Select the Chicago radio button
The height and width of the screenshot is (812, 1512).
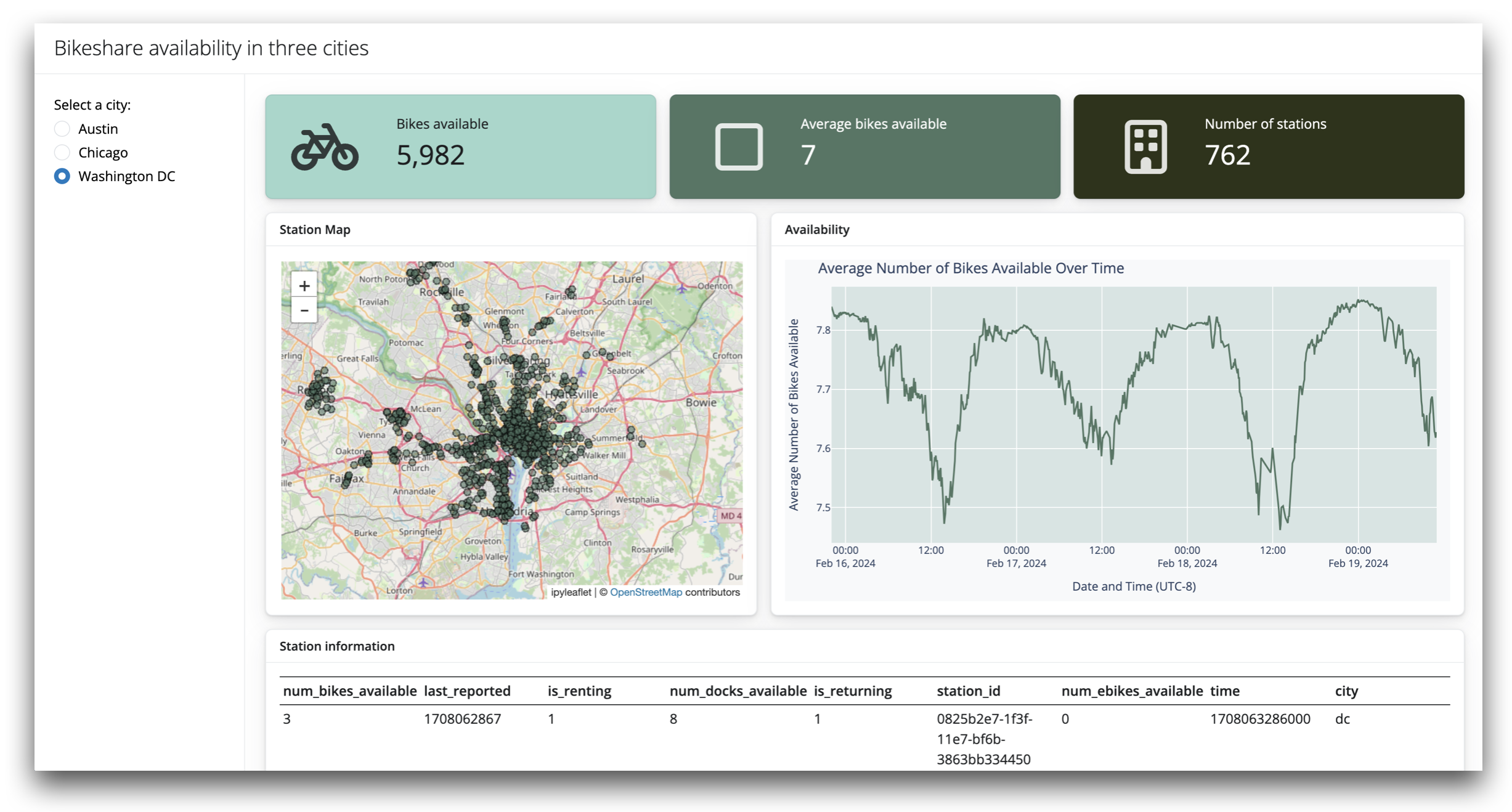point(62,152)
